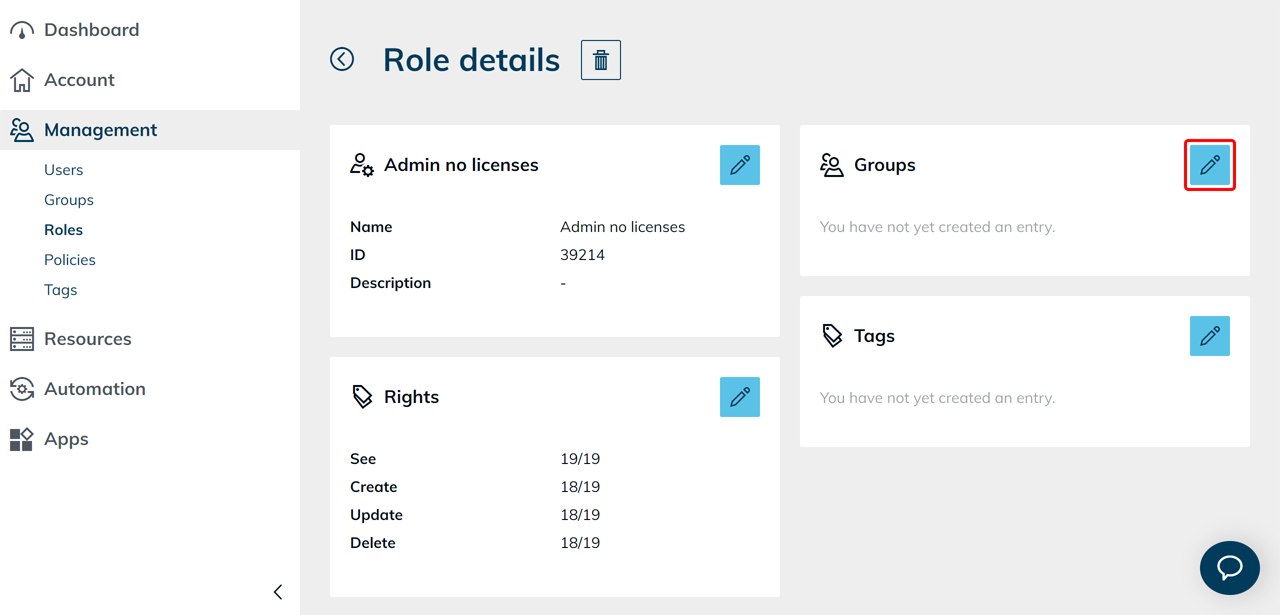Screen dimensions: 1280x615
Task: Open the chat support bubble
Action: pos(1230,567)
